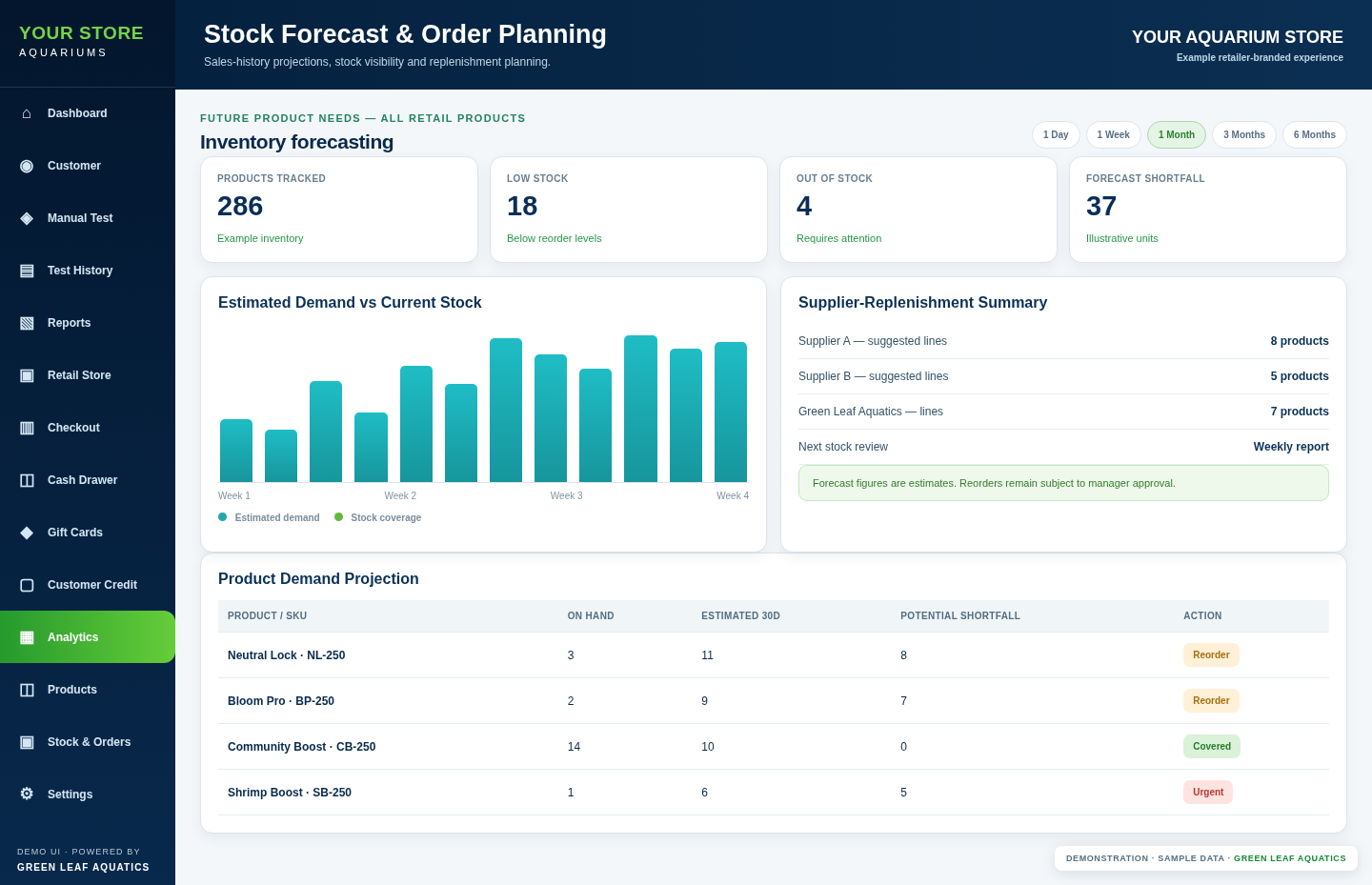1372x885 pixels.
Task: Click the Test History icon
Action: click(x=27, y=271)
